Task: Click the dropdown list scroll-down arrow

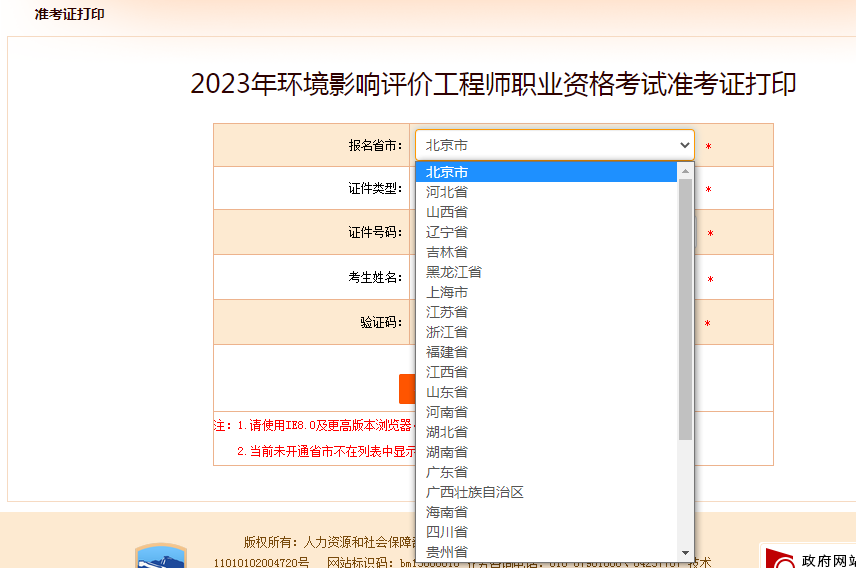Action: (685, 553)
